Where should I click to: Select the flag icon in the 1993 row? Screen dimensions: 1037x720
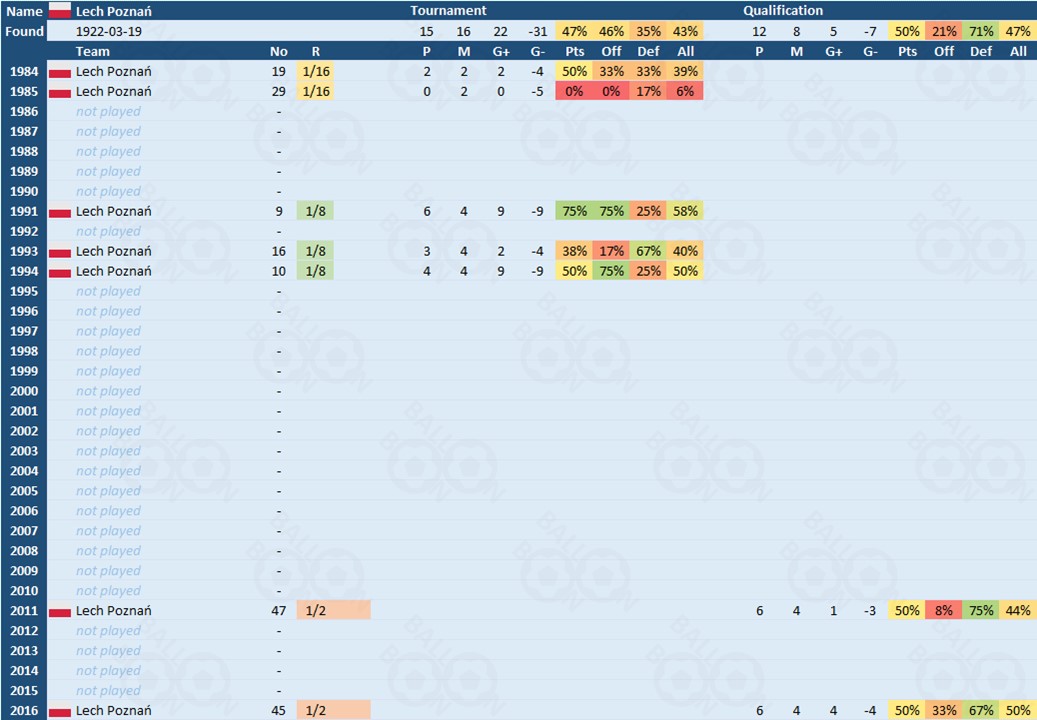click(x=60, y=252)
